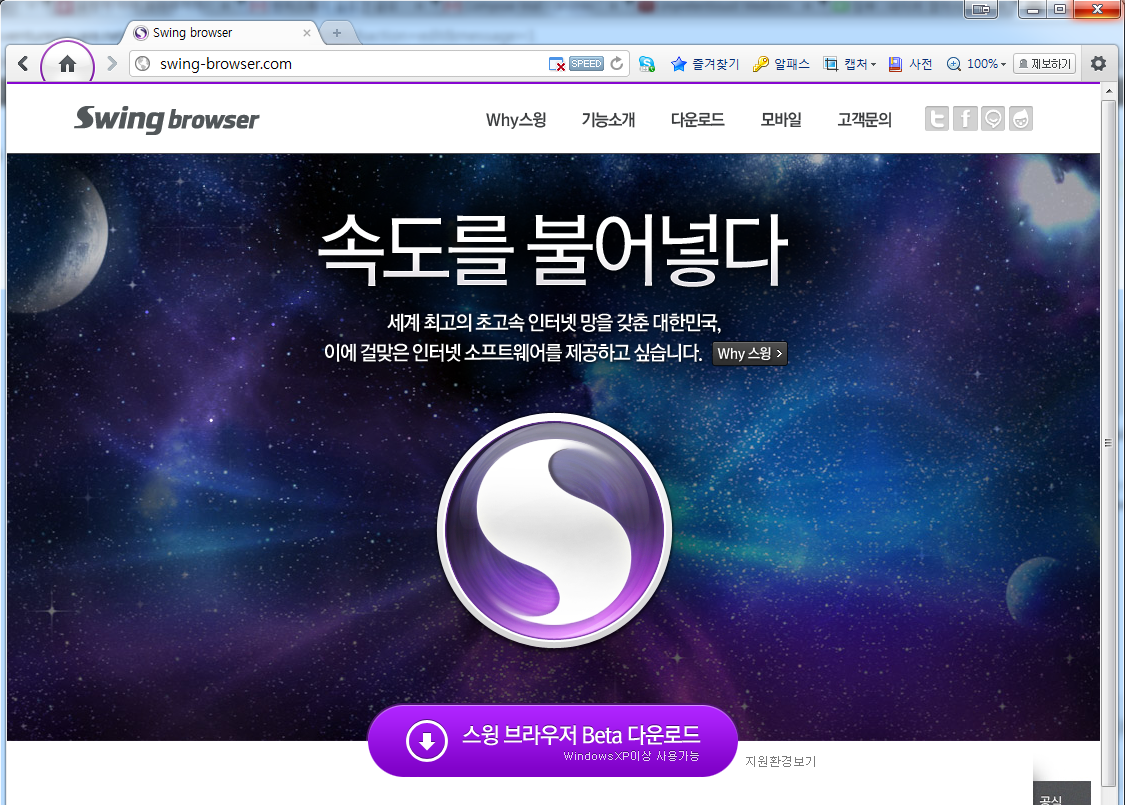Open 즐겨찾기 bookmarks star
The width and height of the screenshot is (1125, 805).
tap(705, 64)
